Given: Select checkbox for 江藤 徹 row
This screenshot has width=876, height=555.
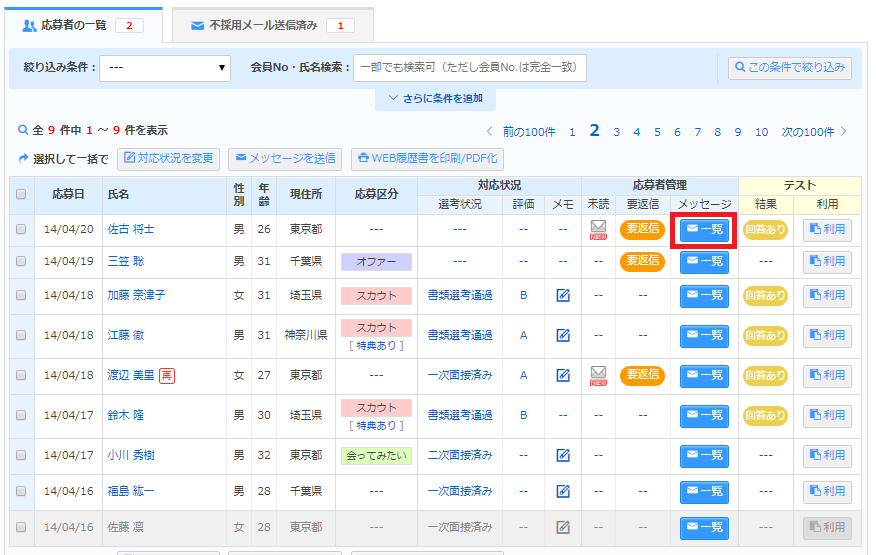Looking at the screenshot, I should click(x=21, y=335).
